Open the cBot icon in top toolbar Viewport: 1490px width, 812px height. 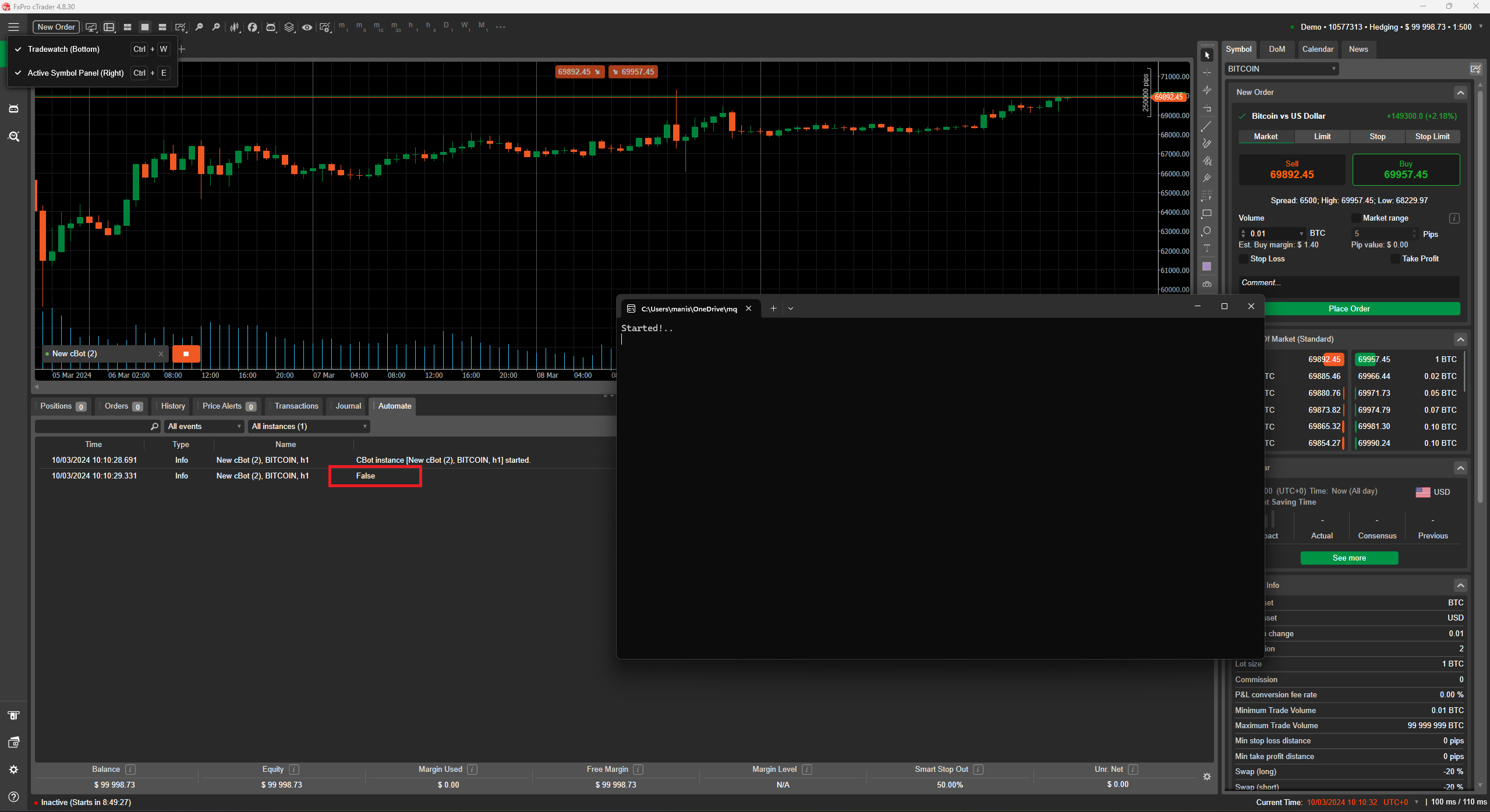point(271,27)
